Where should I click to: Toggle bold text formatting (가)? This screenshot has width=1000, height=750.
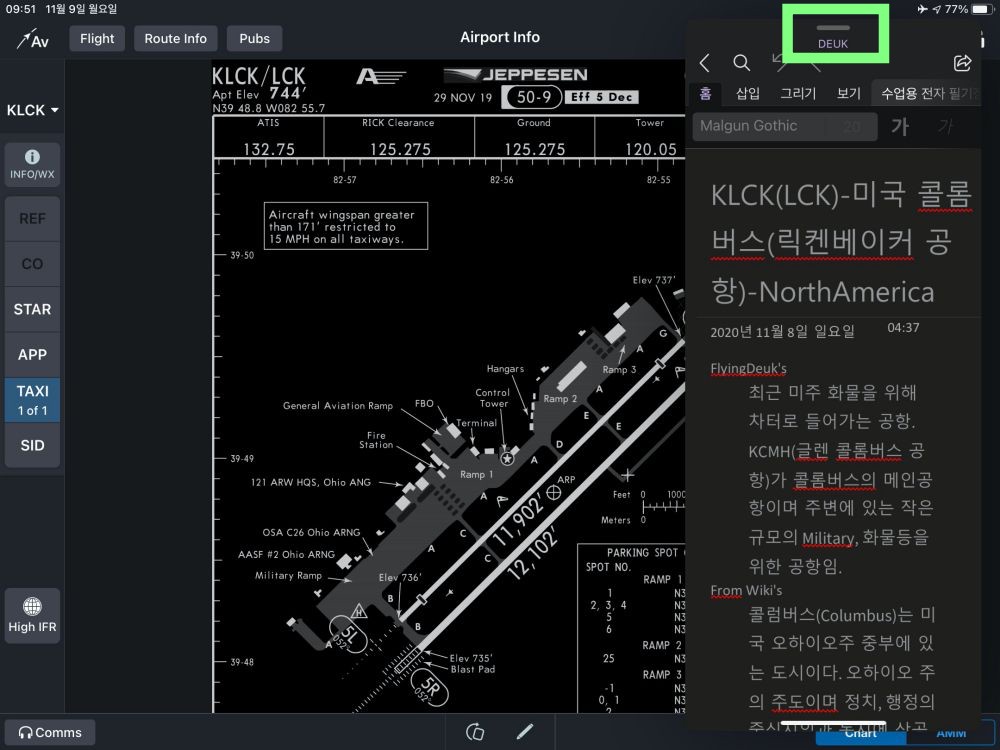tap(900, 126)
